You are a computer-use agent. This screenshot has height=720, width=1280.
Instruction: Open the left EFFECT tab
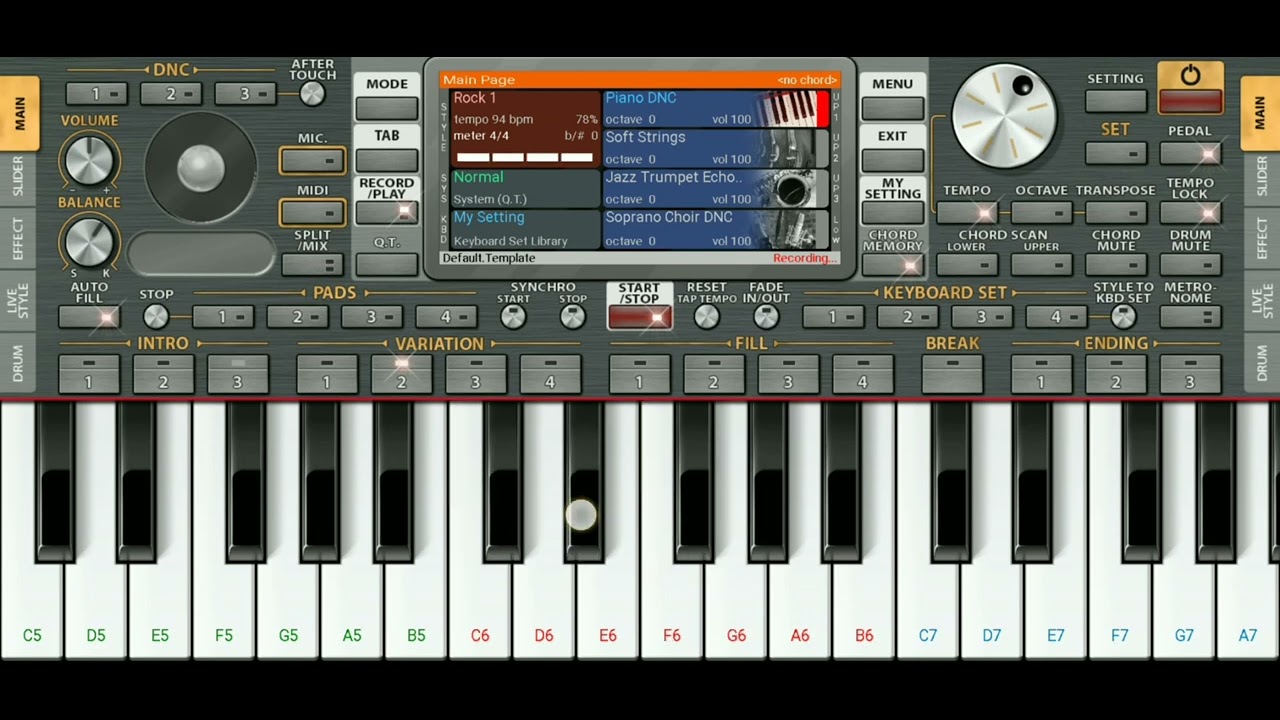pos(18,238)
